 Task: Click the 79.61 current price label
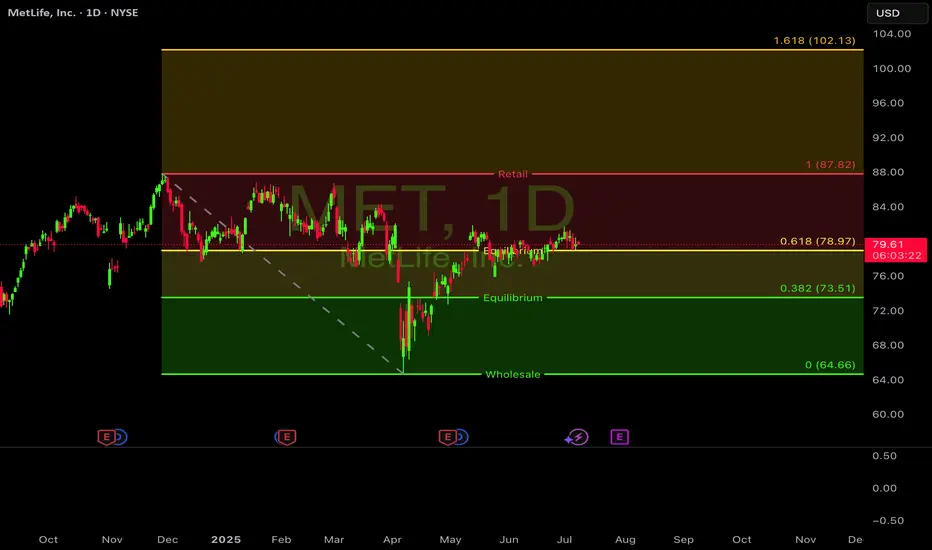[896, 250]
